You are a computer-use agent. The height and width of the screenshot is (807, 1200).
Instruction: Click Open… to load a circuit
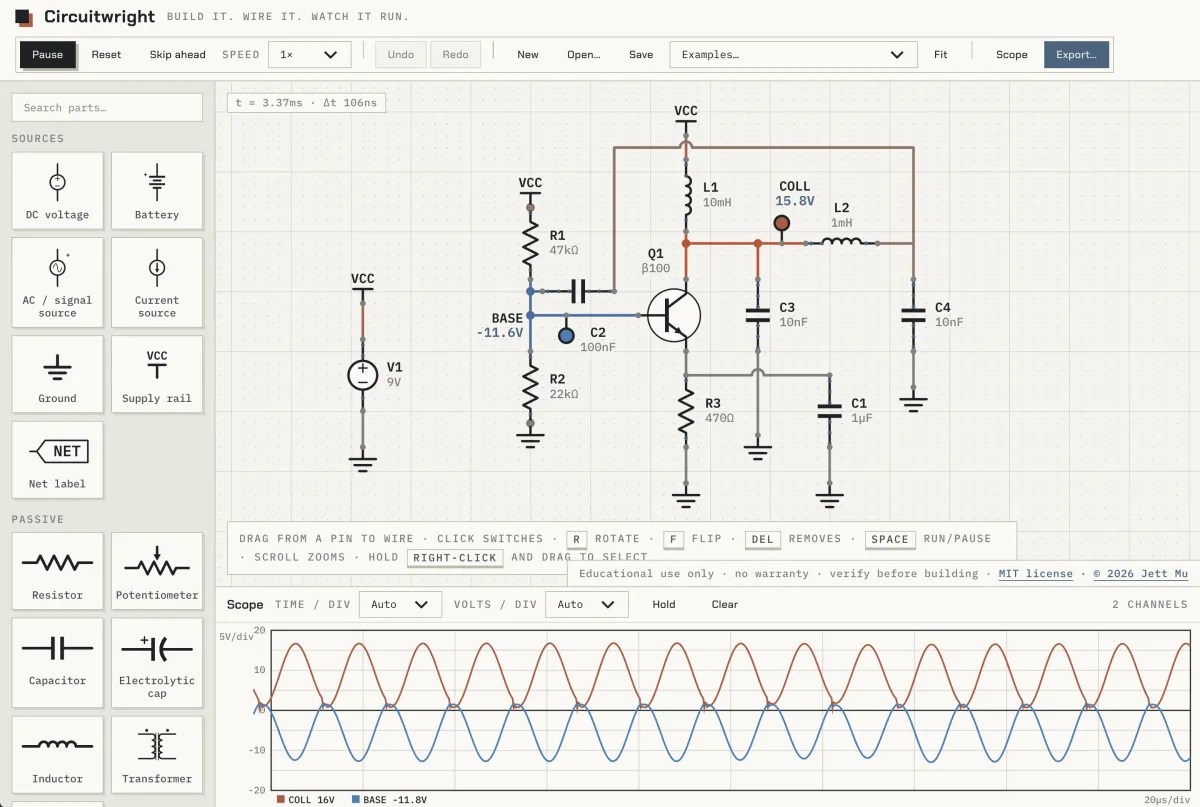[x=584, y=54]
